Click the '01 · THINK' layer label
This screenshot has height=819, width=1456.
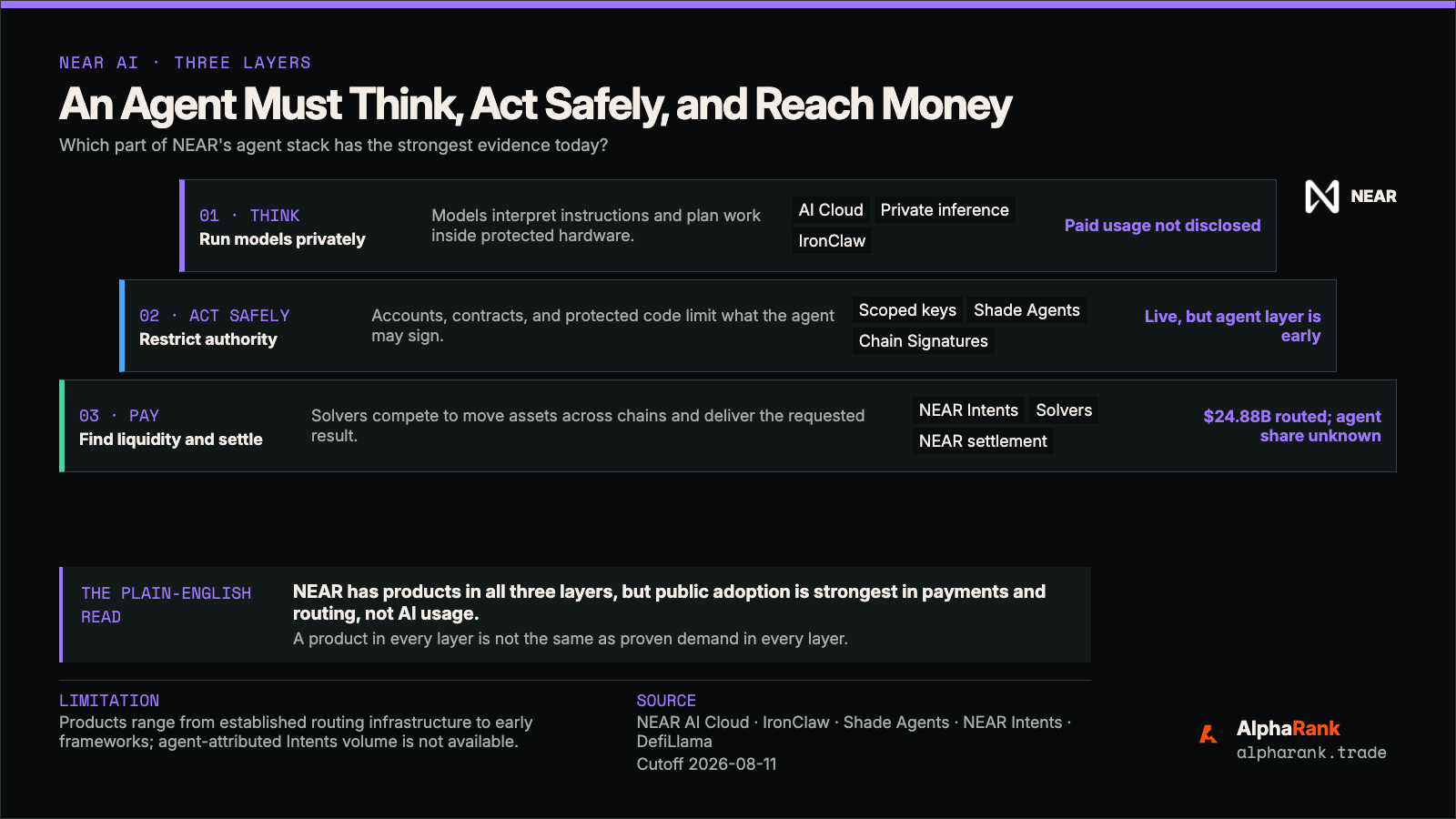(249, 216)
